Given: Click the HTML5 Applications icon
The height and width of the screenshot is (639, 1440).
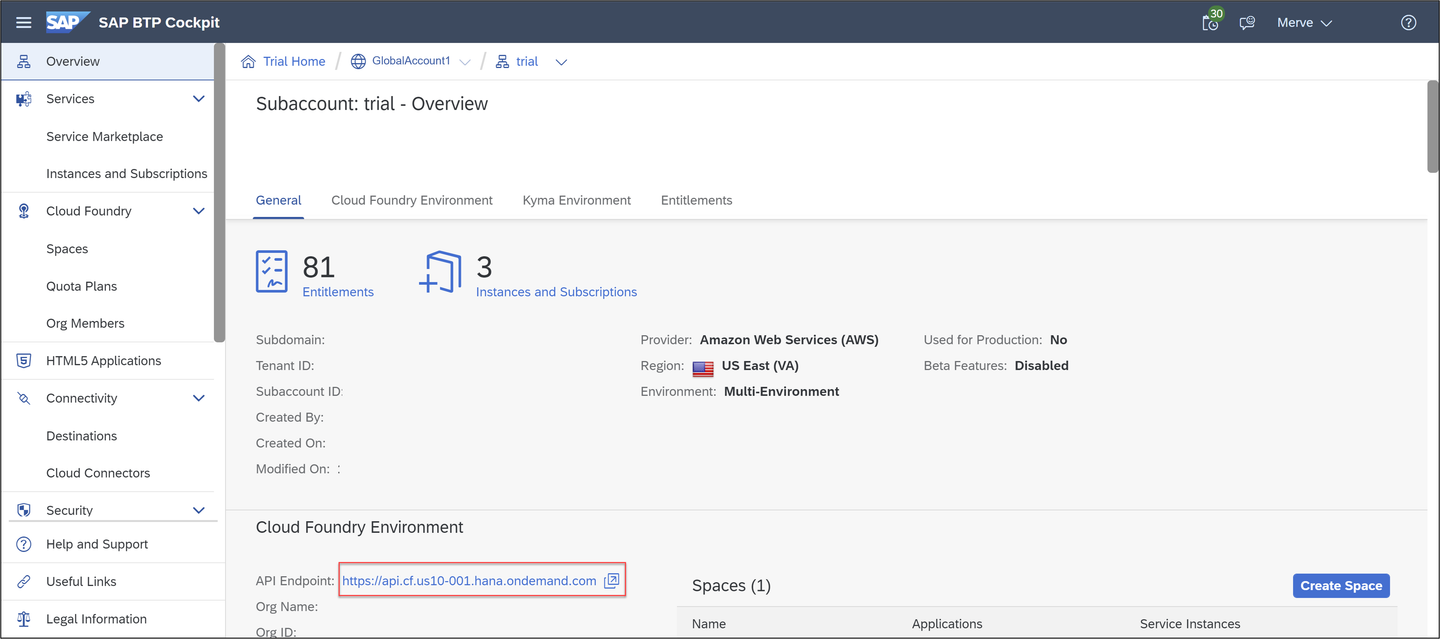Looking at the screenshot, I should (24, 361).
